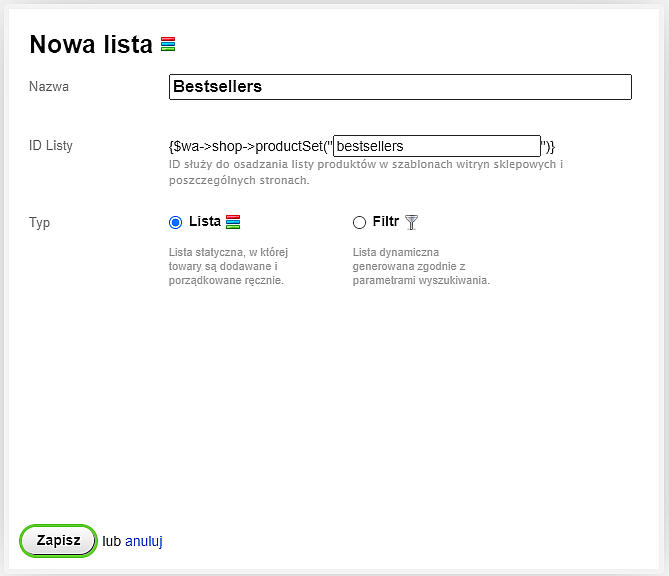This screenshot has width=669, height=576.
Task: Click the Nazwa field label
Action: coord(49,87)
